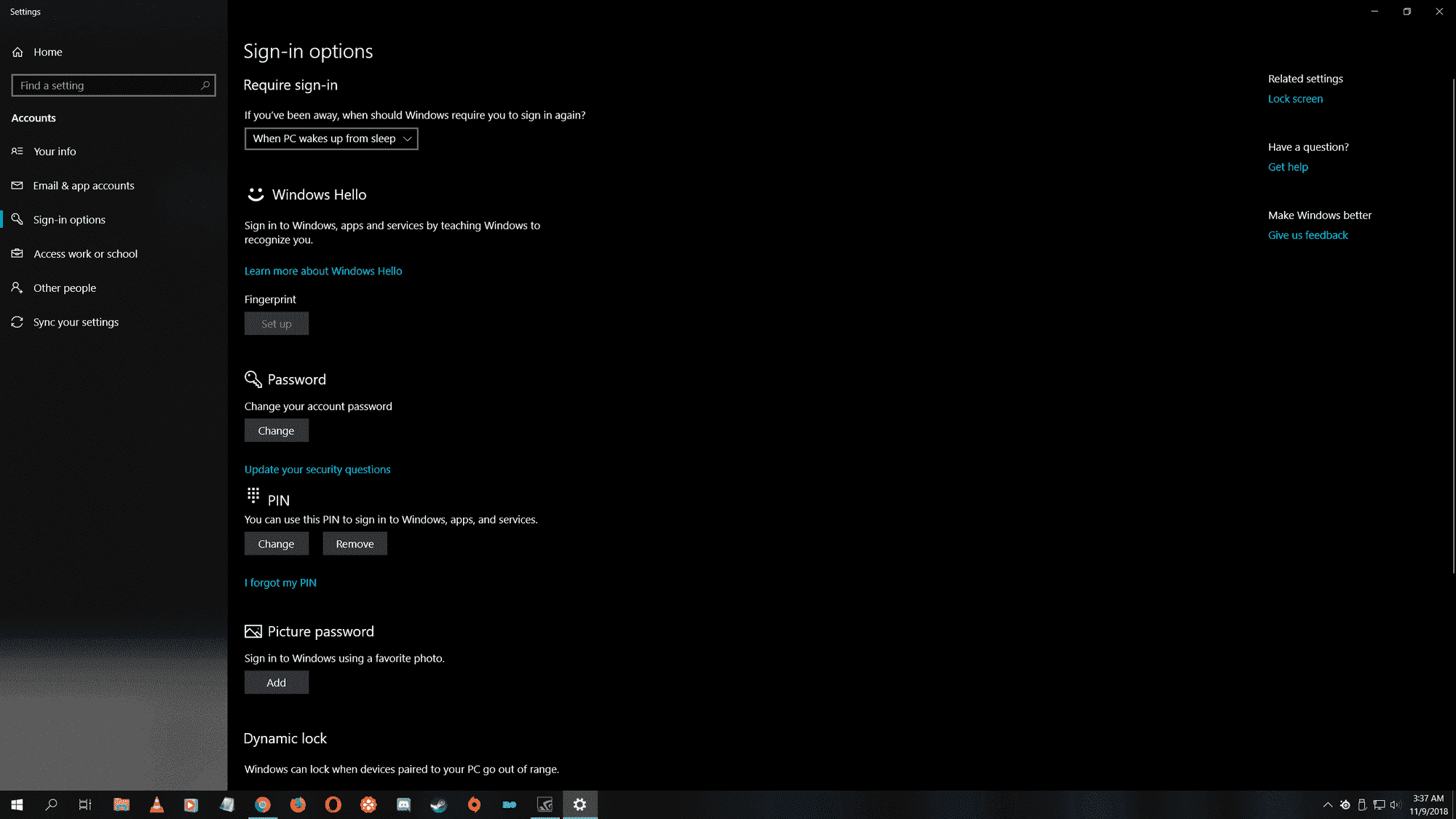Open Learn more about Windows Hello
Image resolution: width=1456 pixels, height=819 pixels.
[323, 271]
